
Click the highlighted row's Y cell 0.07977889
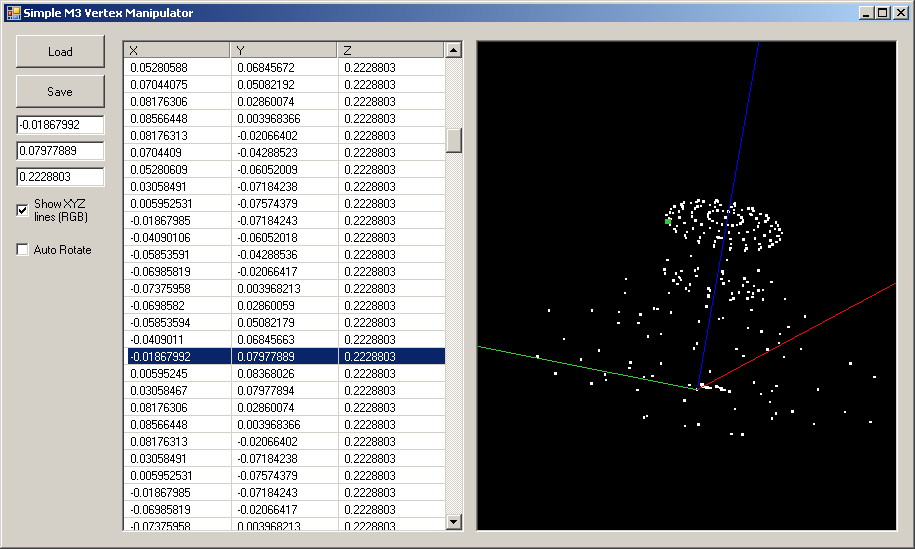[x=285, y=356]
